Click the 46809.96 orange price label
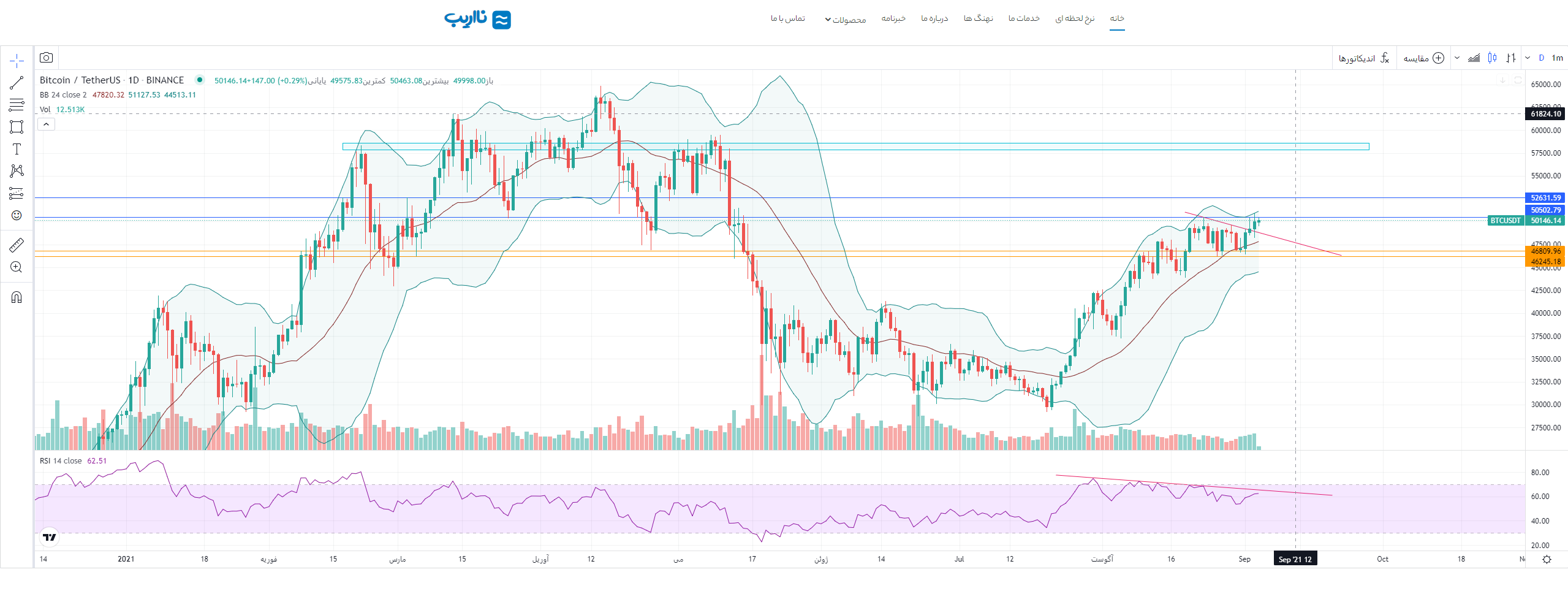 (x=1545, y=251)
